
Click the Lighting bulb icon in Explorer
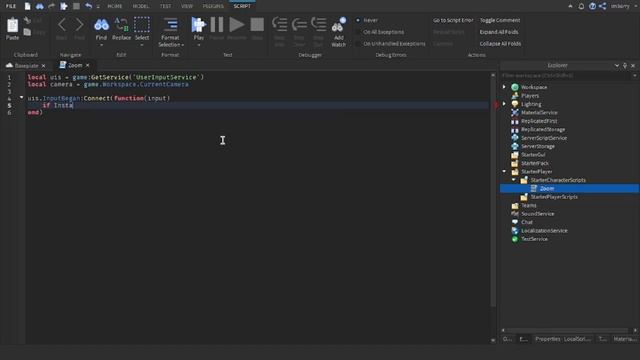click(515, 104)
